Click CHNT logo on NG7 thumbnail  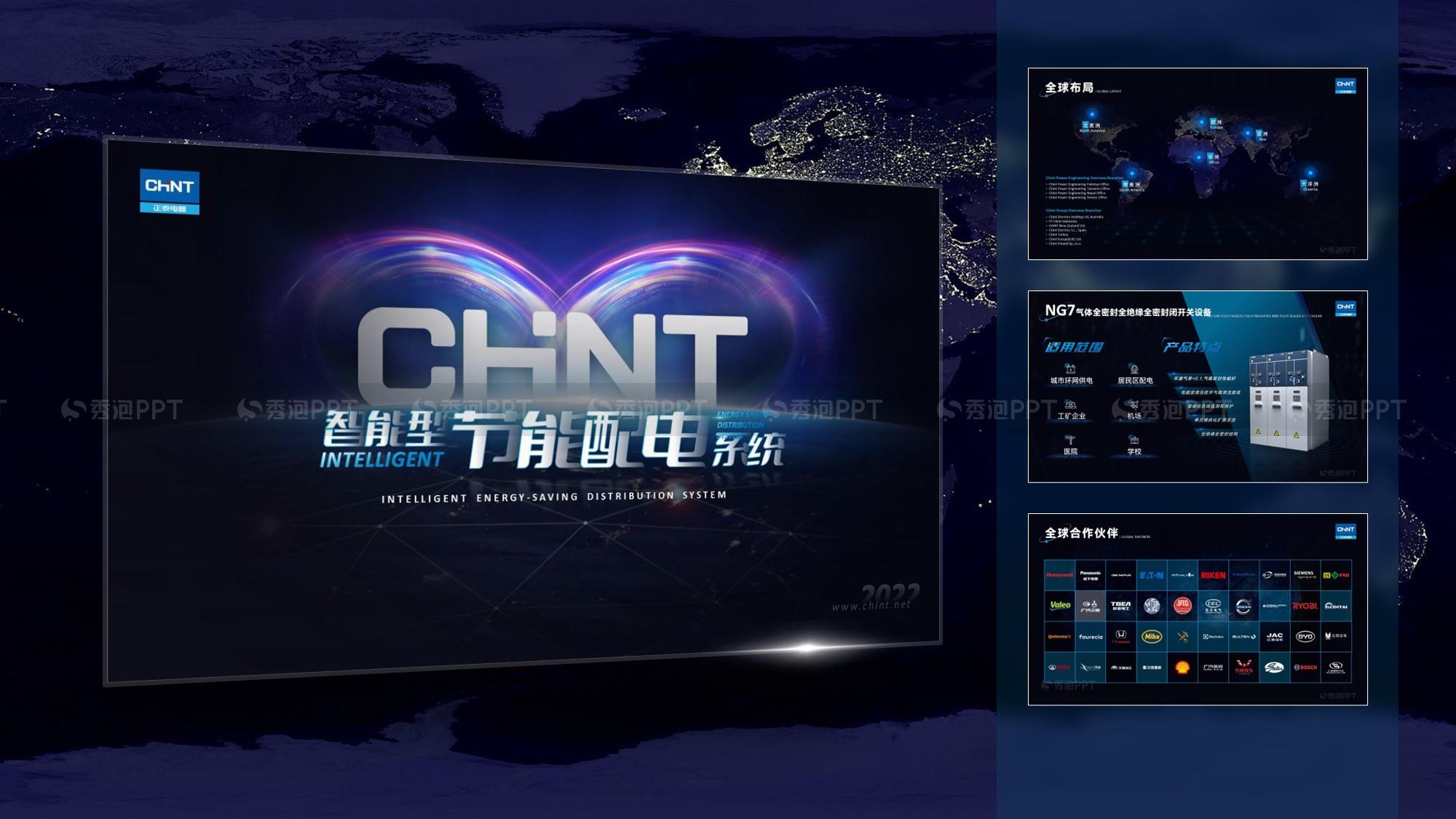point(1345,309)
